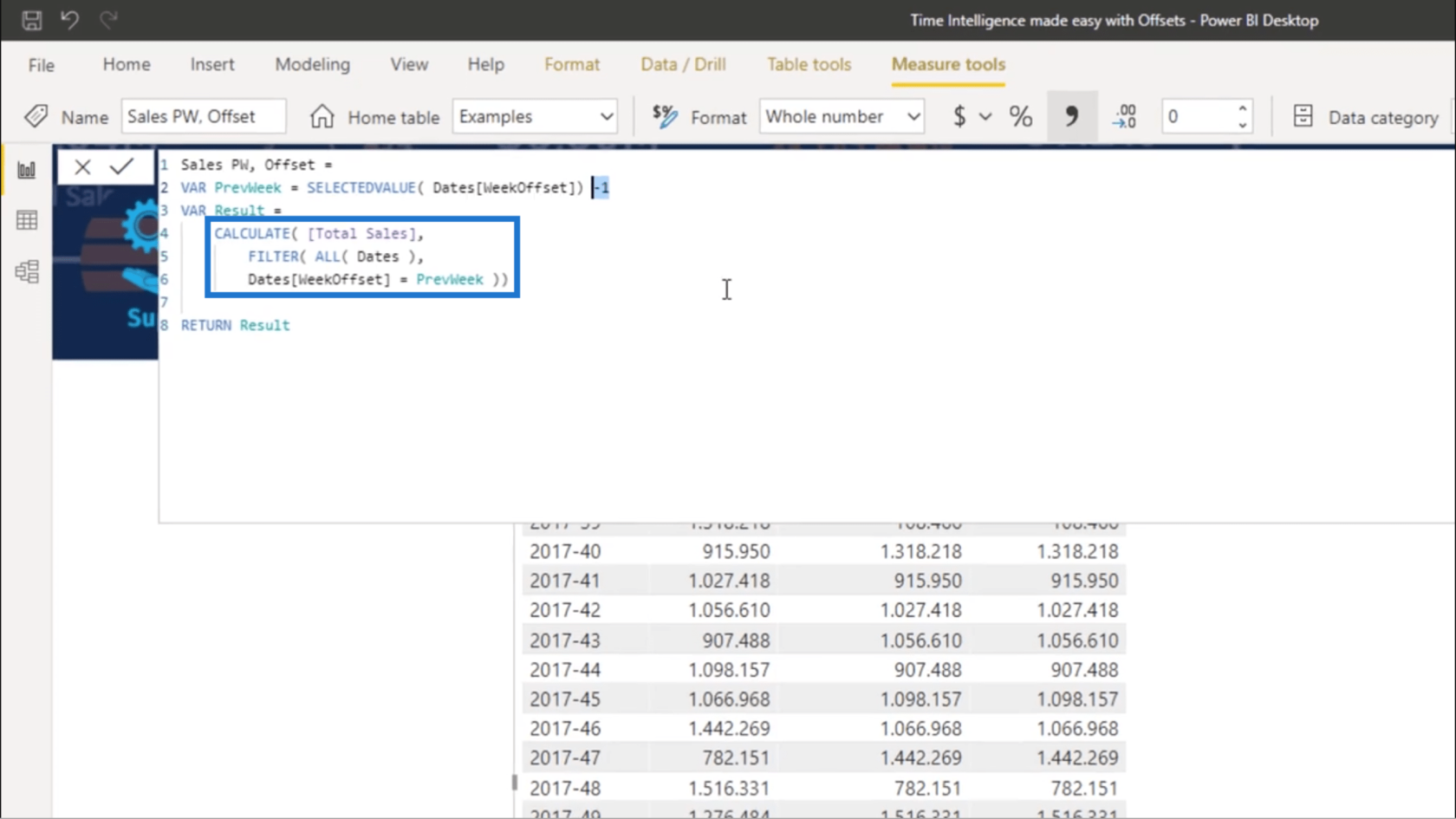Commit formula with checkmark button
Viewport: 1456px width, 819px height.
pyautogui.click(x=121, y=166)
